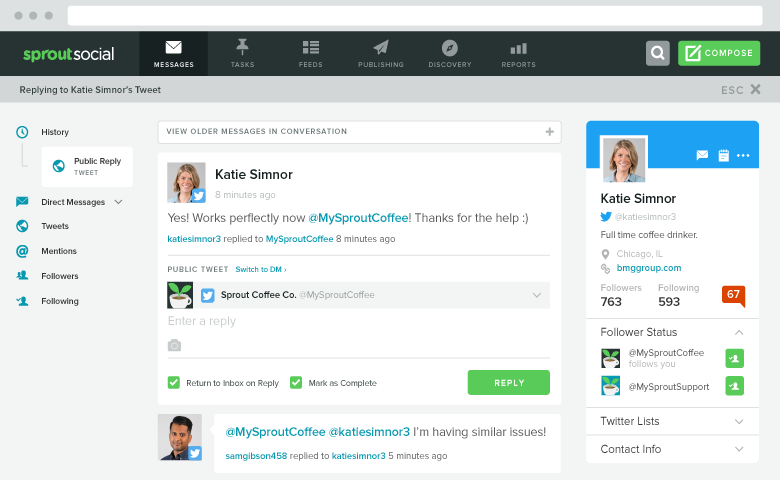
Task: Click the Tweets globe icon
Action: click(22, 226)
